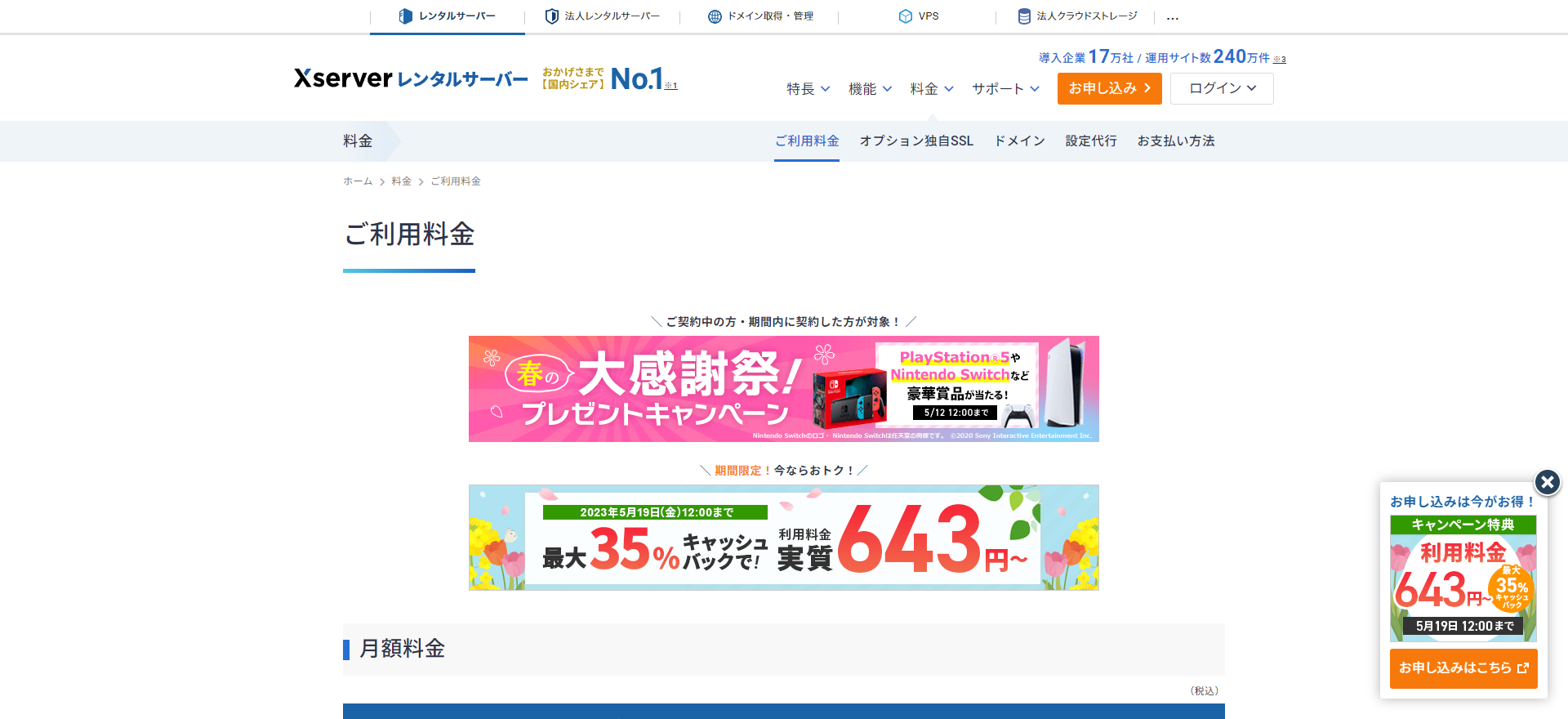The image size is (1568, 719).
Task: Open the three-dots more services menu
Action: tap(1173, 17)
